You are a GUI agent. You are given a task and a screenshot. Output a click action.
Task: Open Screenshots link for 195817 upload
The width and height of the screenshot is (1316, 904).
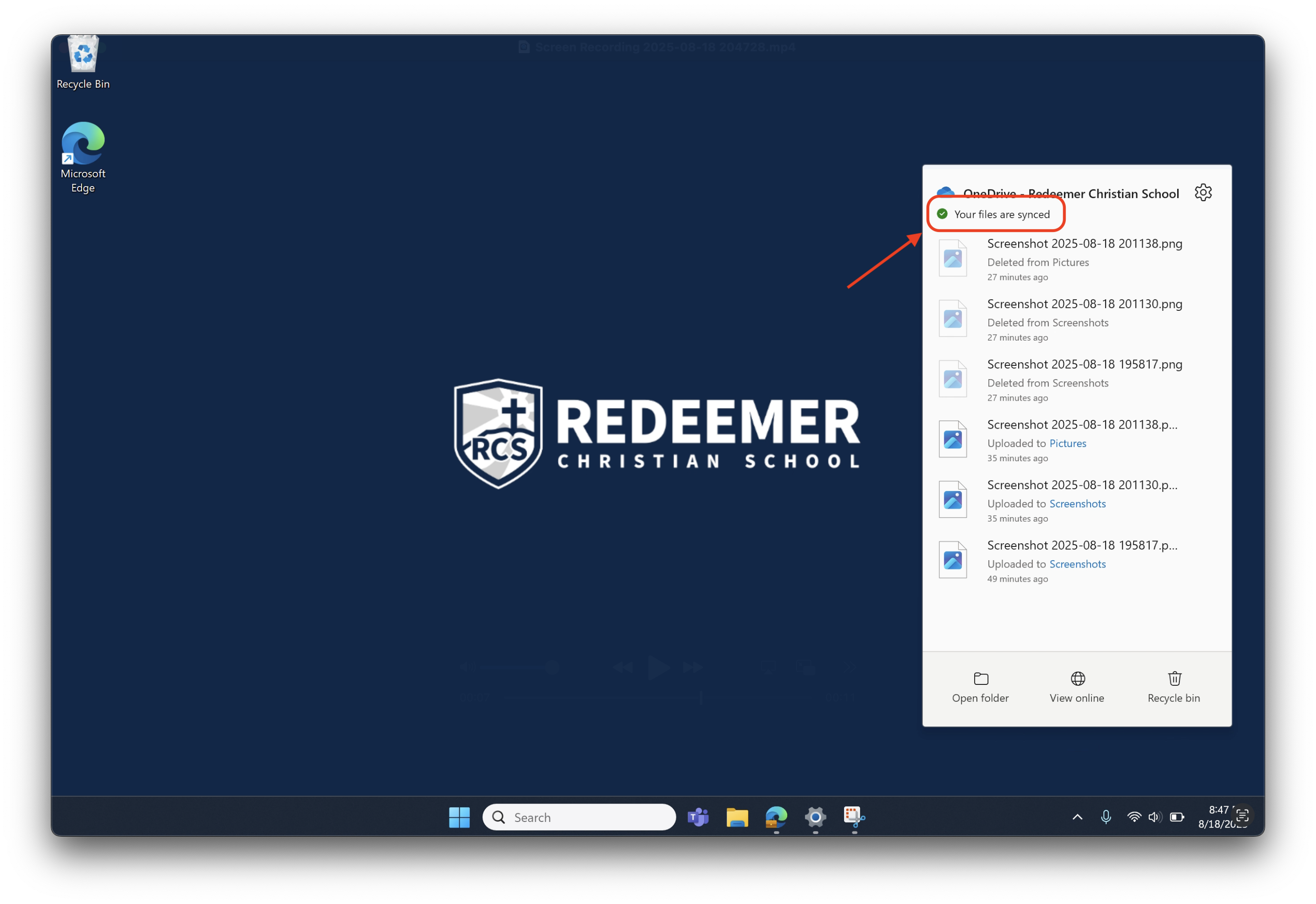click(1077, 563)
